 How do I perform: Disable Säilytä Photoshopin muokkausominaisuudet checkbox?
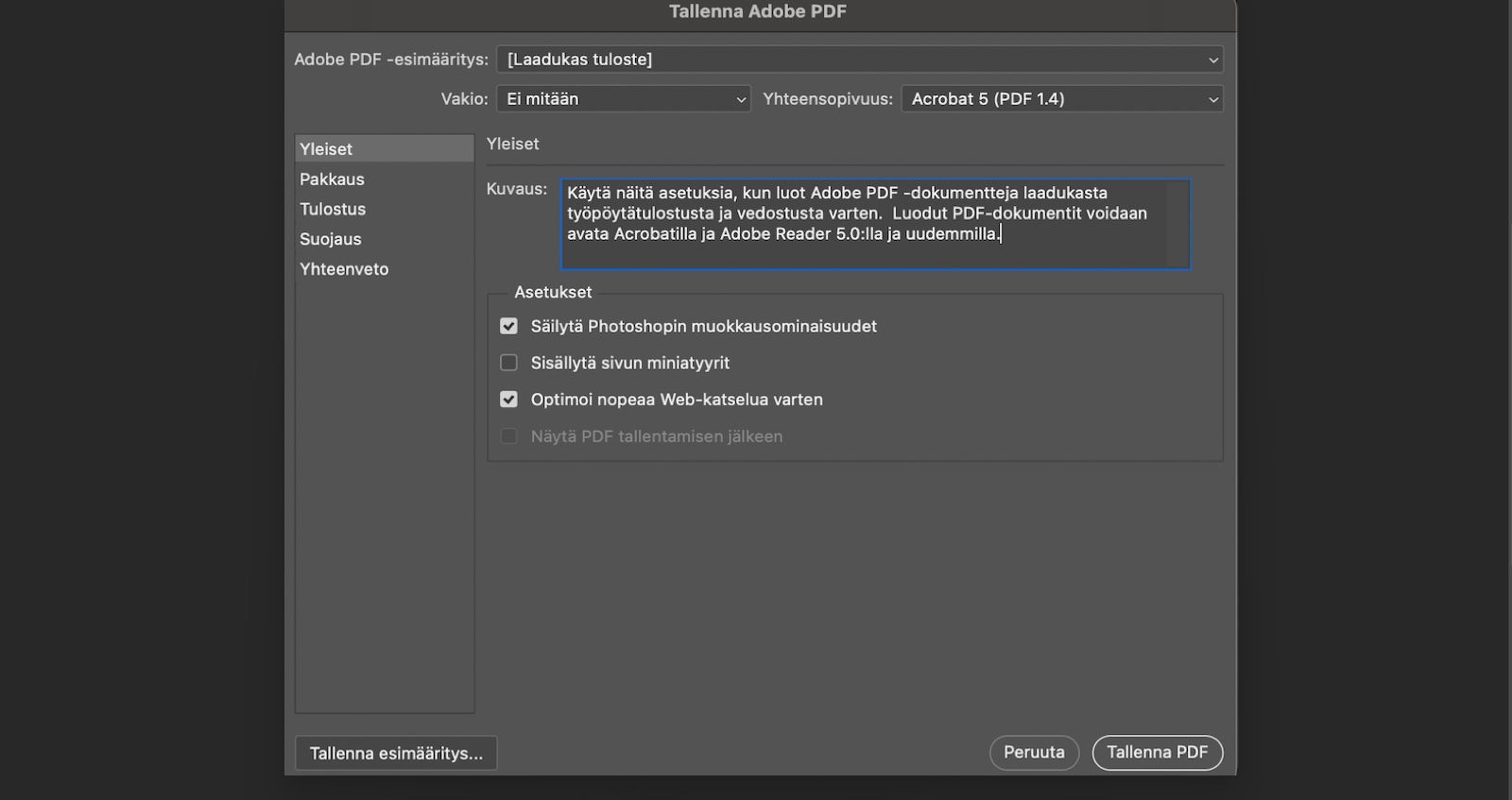[509, 327]
